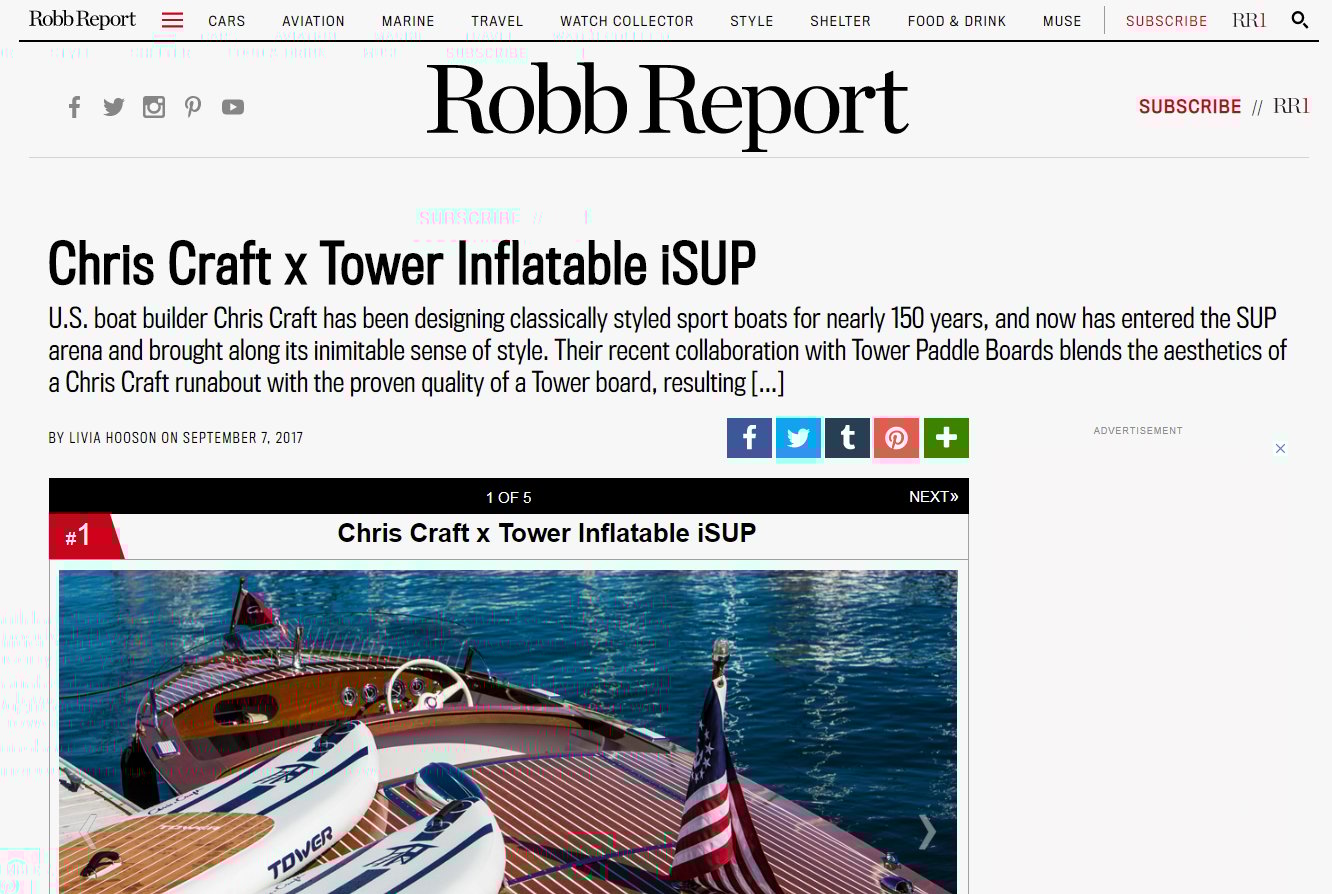Viewport: 1332px width, 894px height.
Task: Share article on Tumblr
Action: pyautogui.click(x=847, y=438)
